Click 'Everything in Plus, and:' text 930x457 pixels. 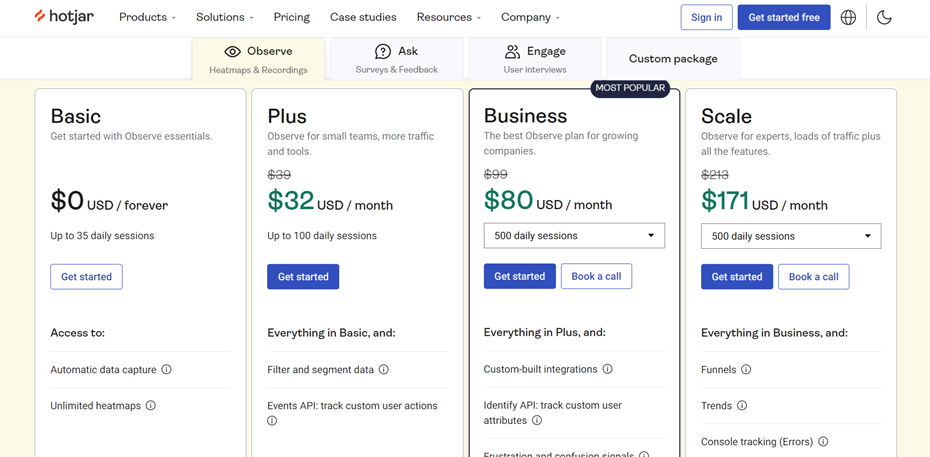pyautogui.click(x=544, y=333)
